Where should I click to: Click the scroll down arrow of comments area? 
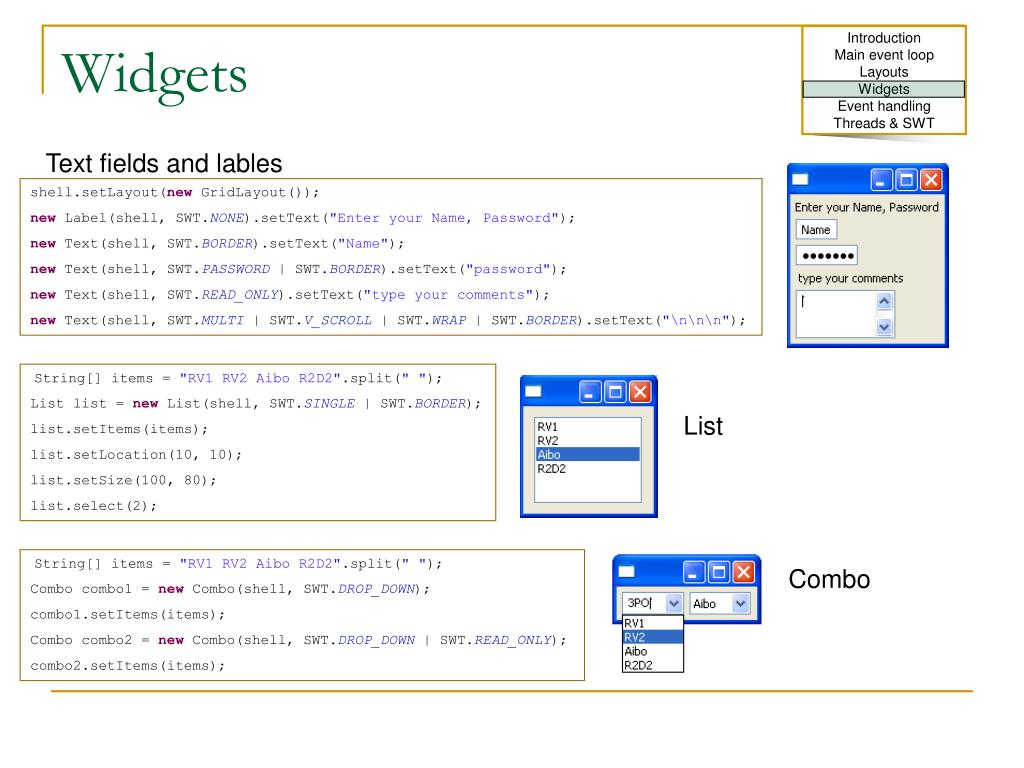(884, 327)
